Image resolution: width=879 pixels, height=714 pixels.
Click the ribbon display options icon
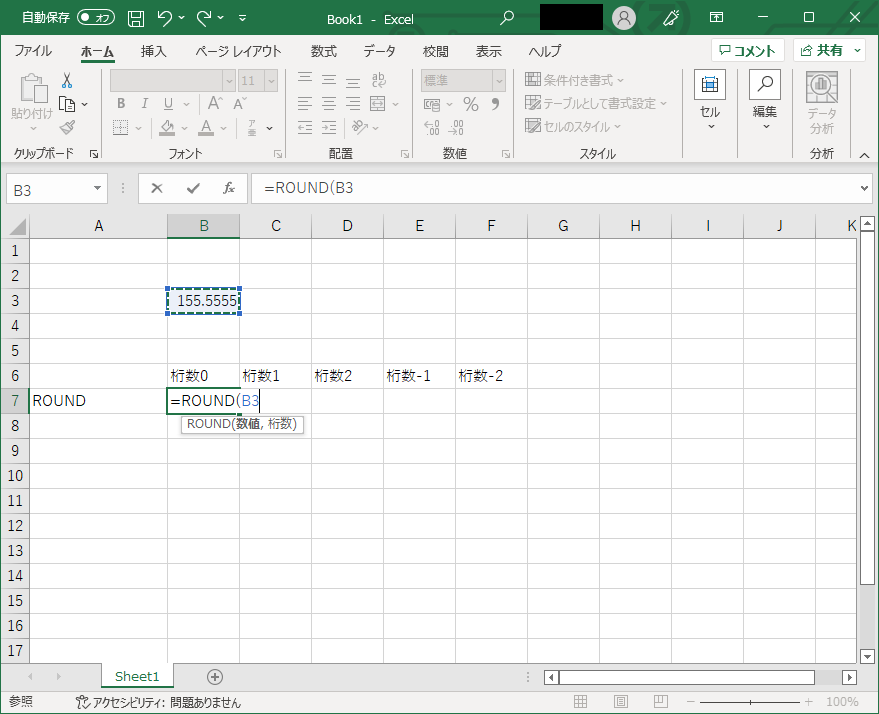pyautogui.click(x=716, y=17)
